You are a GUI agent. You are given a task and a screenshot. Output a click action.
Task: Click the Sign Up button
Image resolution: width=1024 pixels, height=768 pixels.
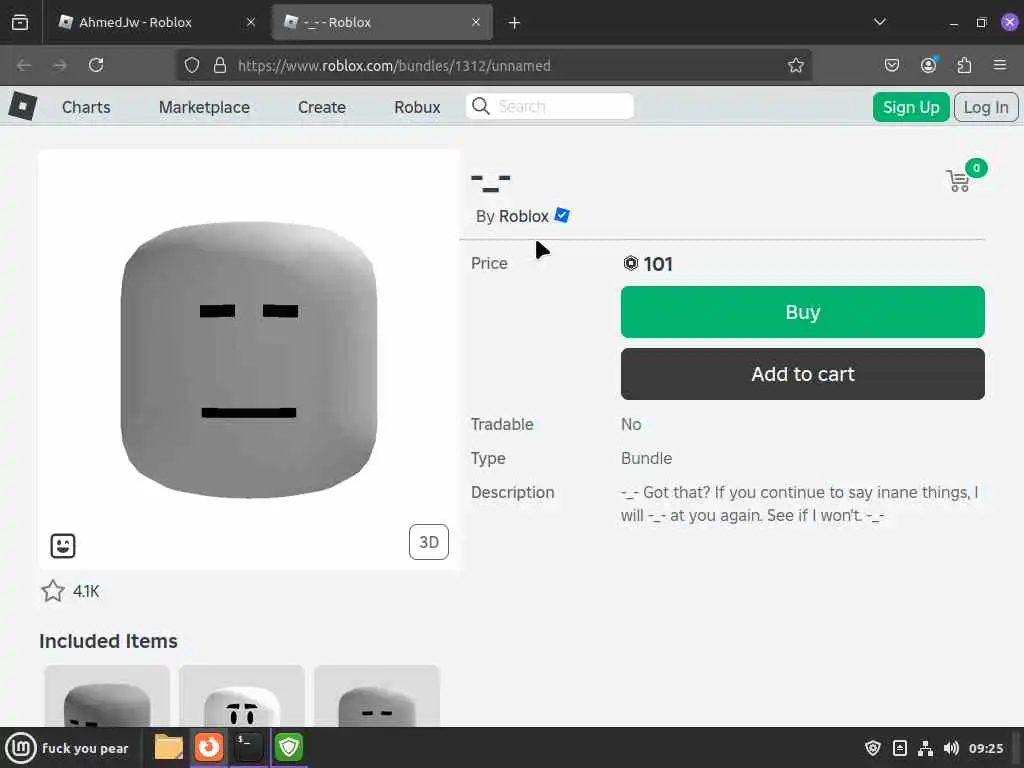(x=911, y=107)
